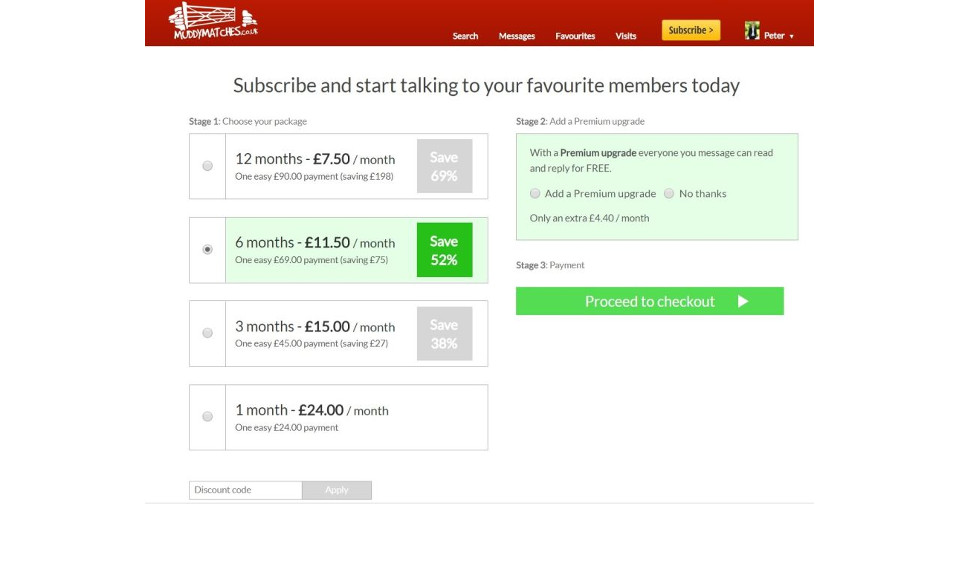Open the Search menu item

click(x=465, y=36)
